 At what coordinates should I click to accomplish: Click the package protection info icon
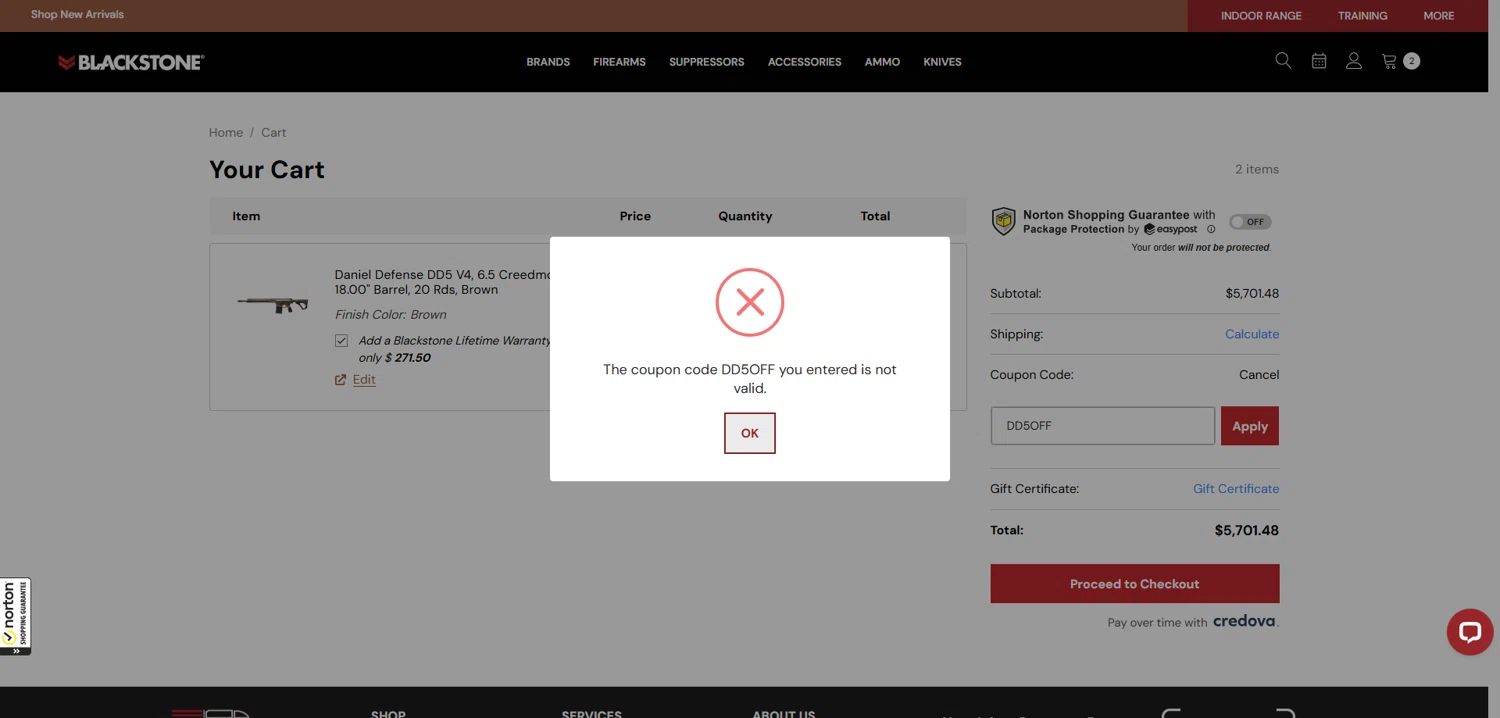click(1211, 229)
